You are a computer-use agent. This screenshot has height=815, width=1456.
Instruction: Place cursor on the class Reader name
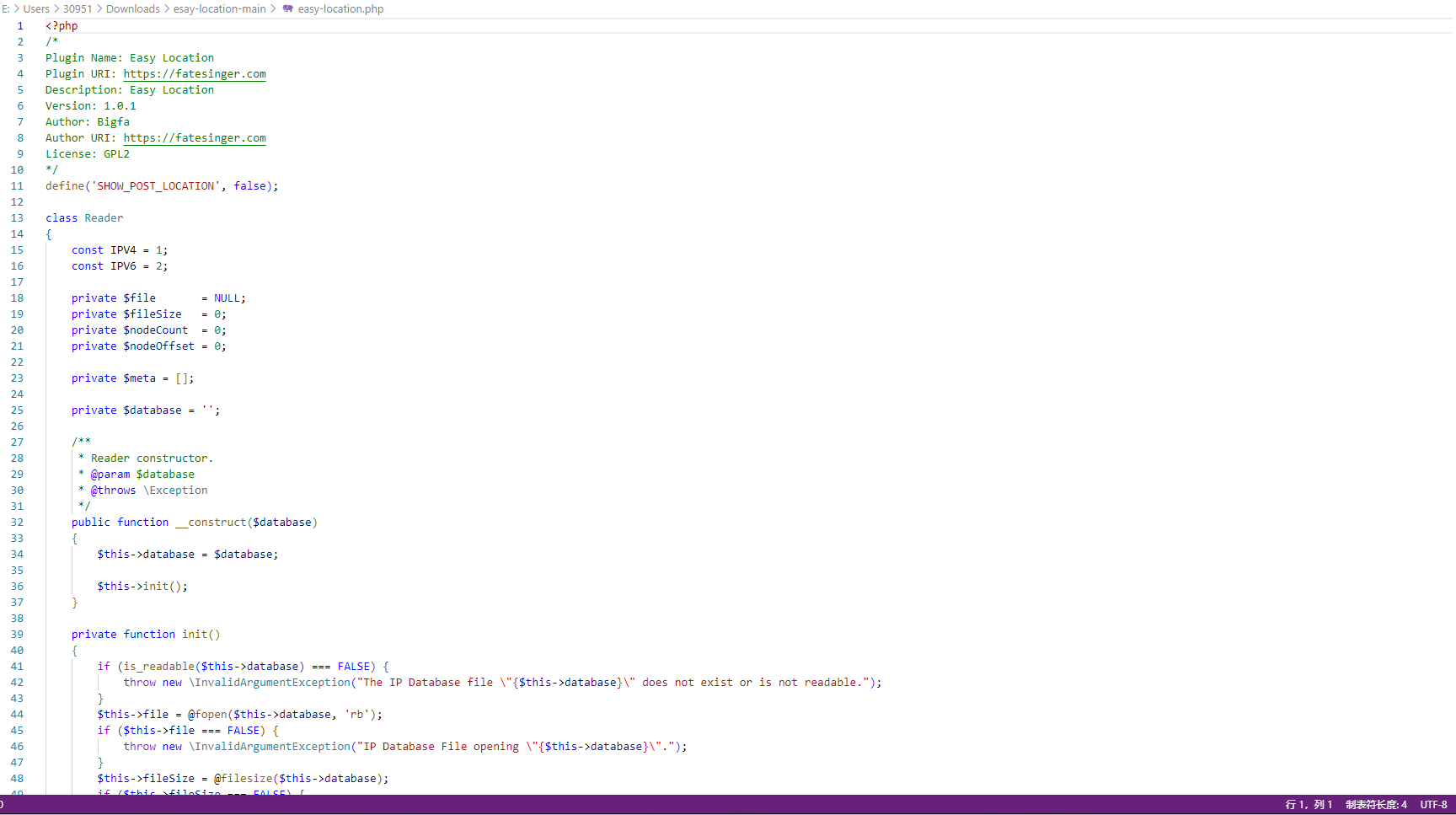(x=104, y=218)
